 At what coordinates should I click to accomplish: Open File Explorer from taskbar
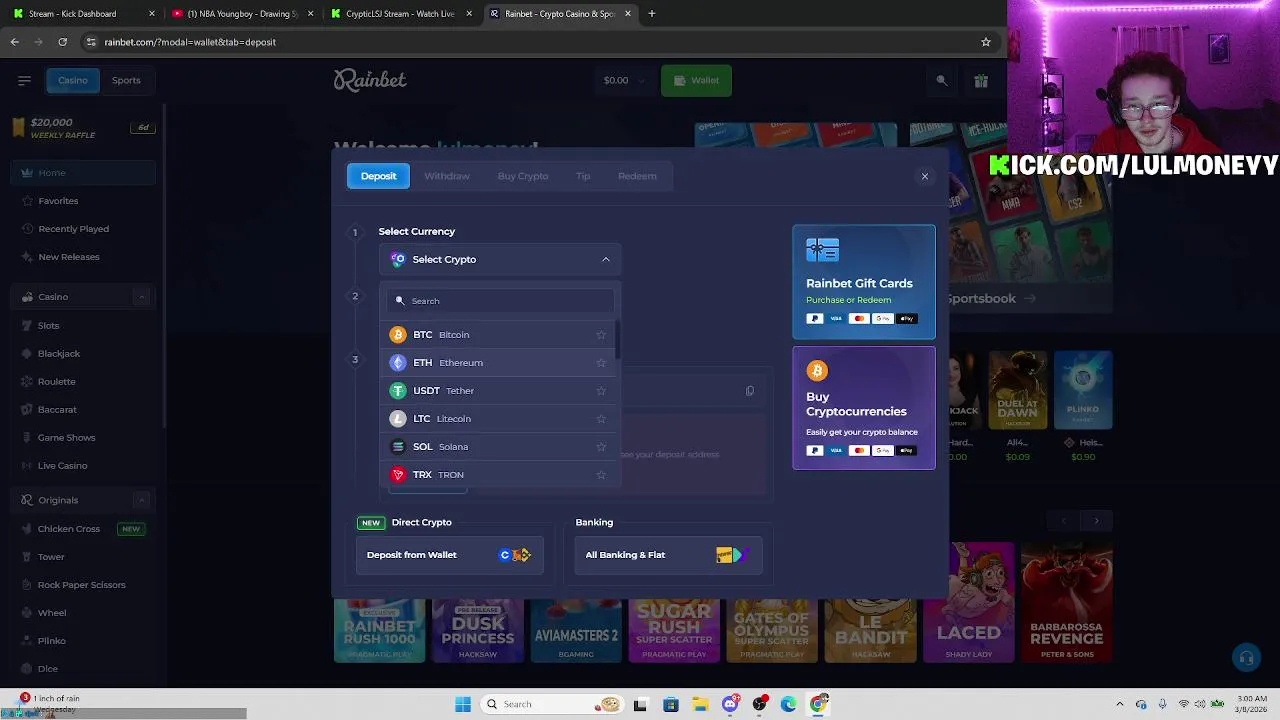[x=700, y=704]
